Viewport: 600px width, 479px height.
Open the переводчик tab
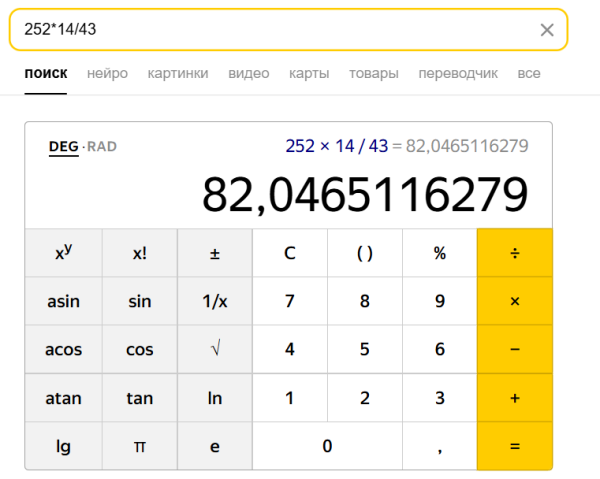tap(458, 73)
